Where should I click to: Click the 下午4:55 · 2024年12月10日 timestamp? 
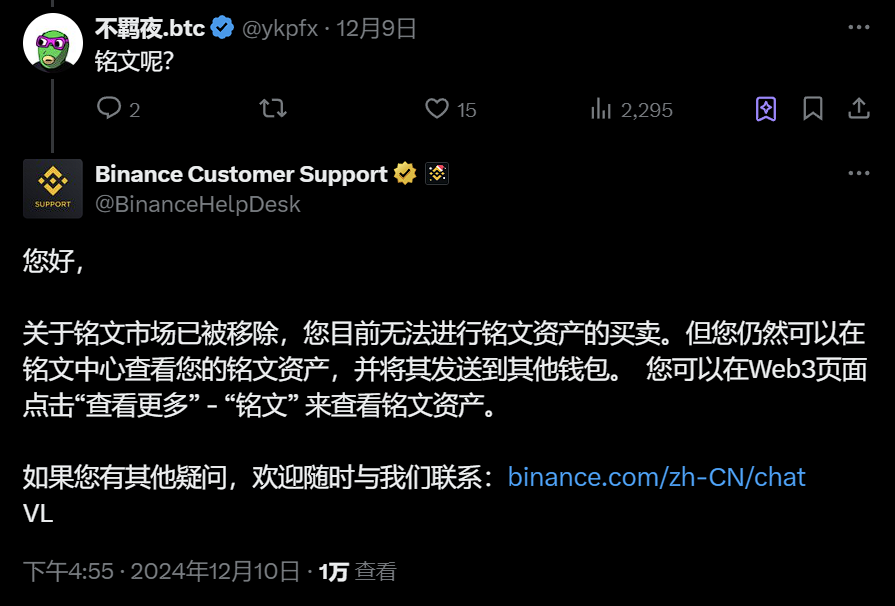click(161, 571)
